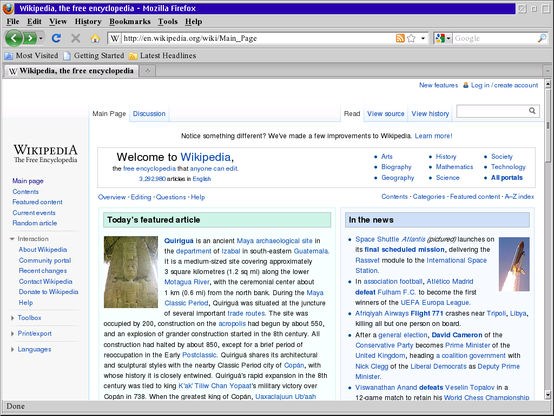Click the Home house icon
The height and width of the screenshot is (416, 554).
(95, 38)
